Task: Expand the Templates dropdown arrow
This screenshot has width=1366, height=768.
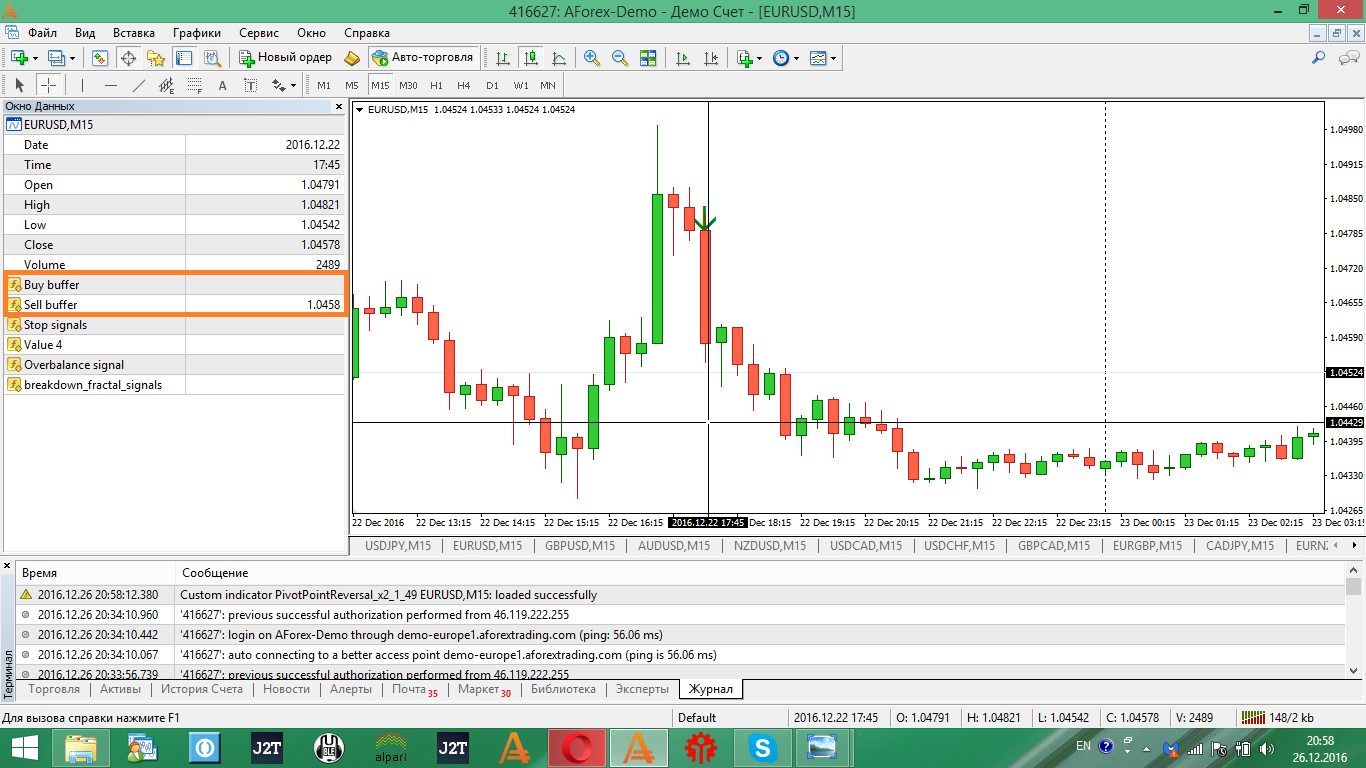Action: coord(834,58)
